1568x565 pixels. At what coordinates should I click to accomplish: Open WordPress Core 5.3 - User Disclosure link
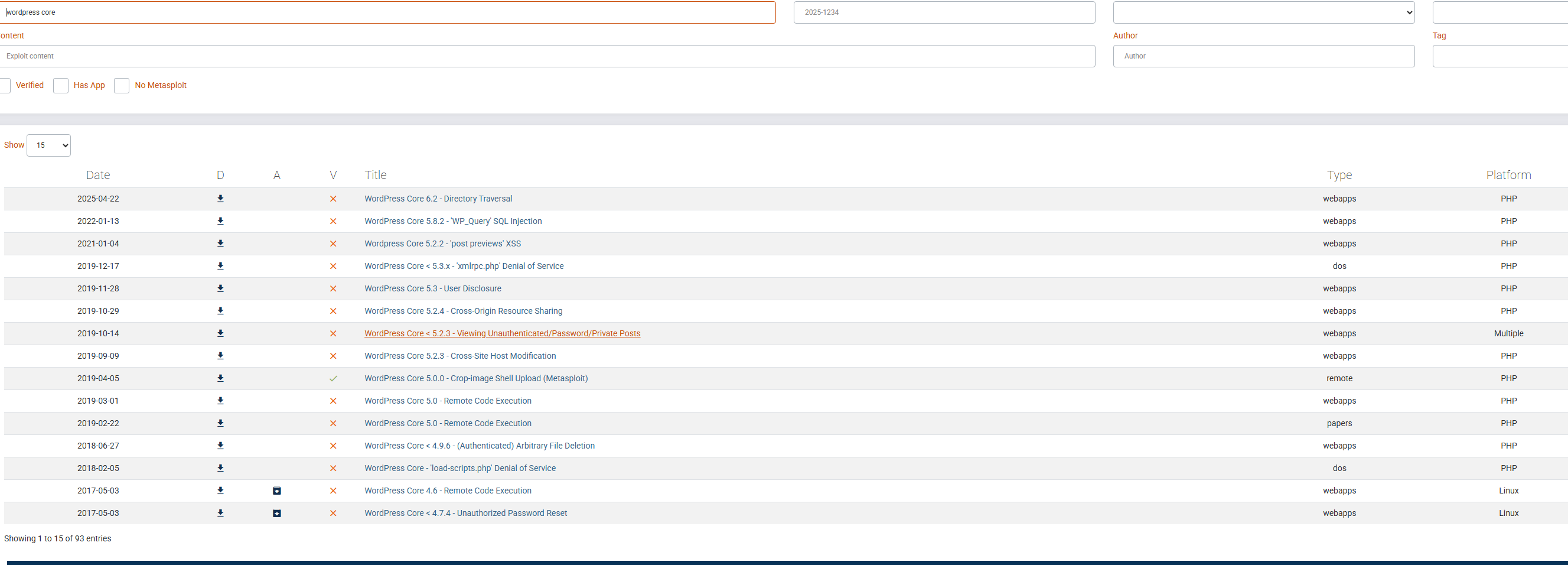coord(433,288)
